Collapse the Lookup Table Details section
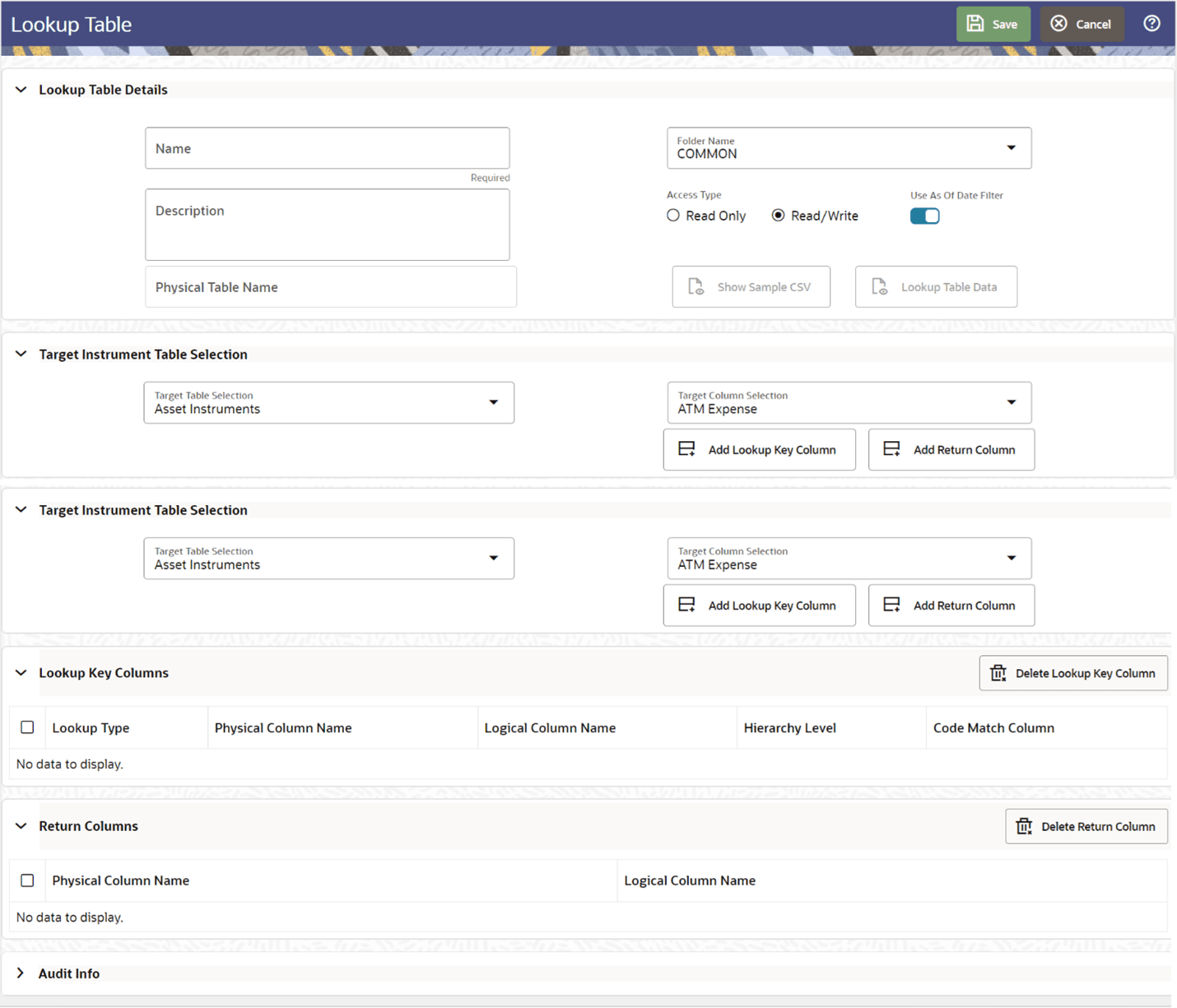 [x=21, y=89]
